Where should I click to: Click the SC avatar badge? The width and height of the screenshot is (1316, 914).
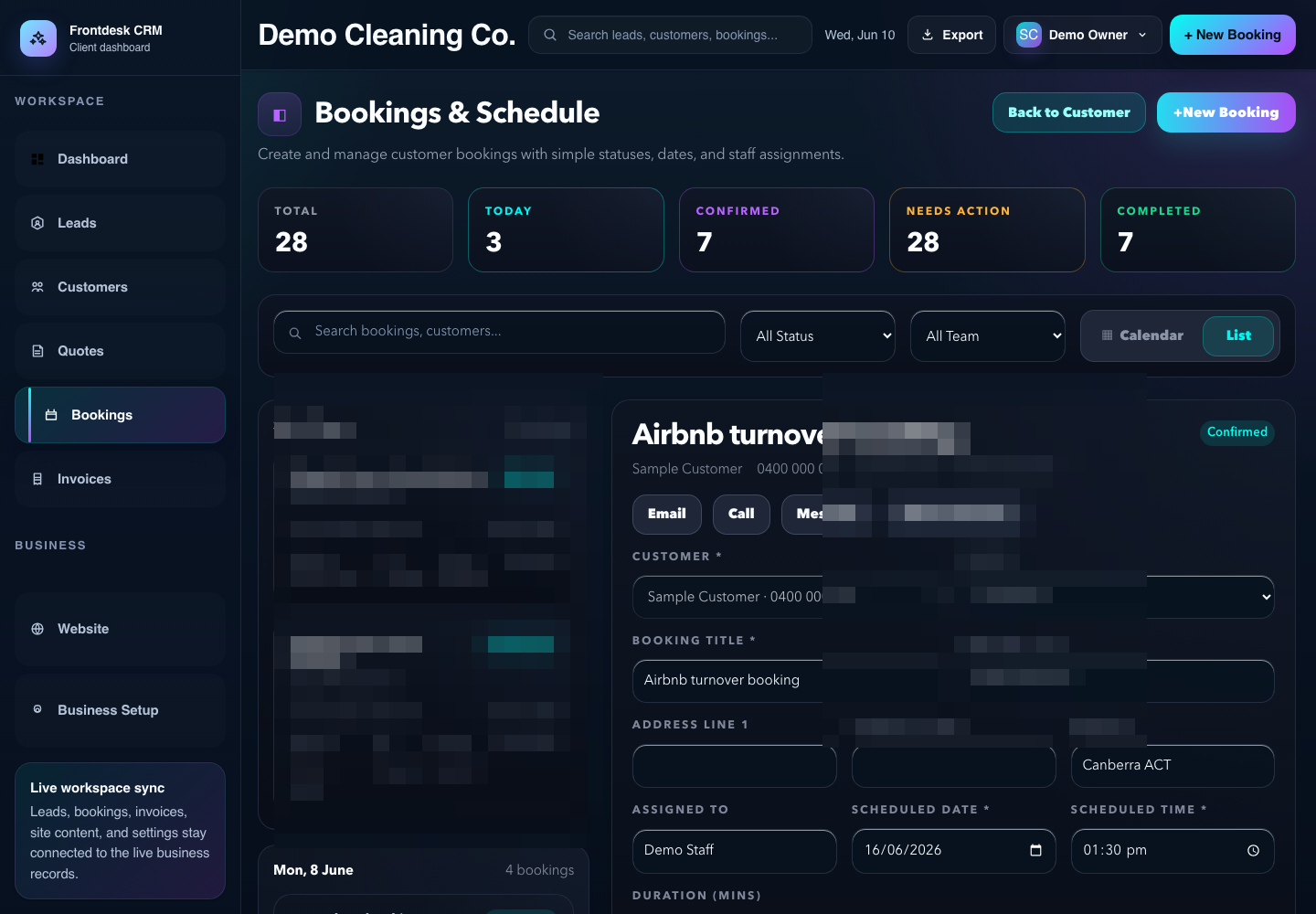[1029, 35]
